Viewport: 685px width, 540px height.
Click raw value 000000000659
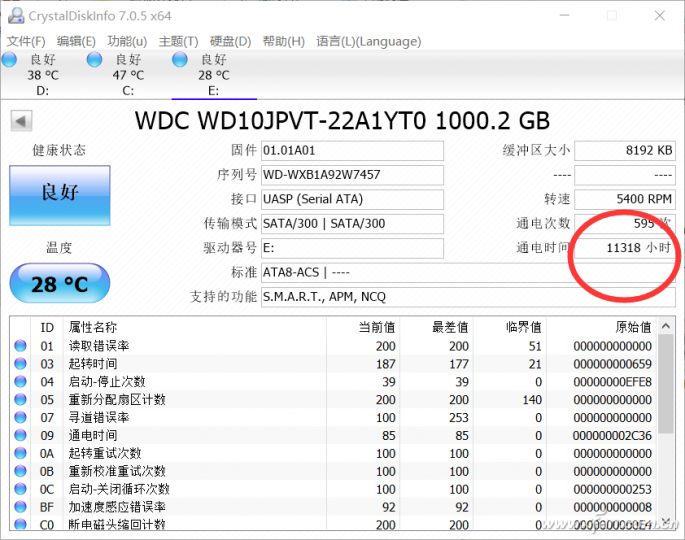[612, 364]
